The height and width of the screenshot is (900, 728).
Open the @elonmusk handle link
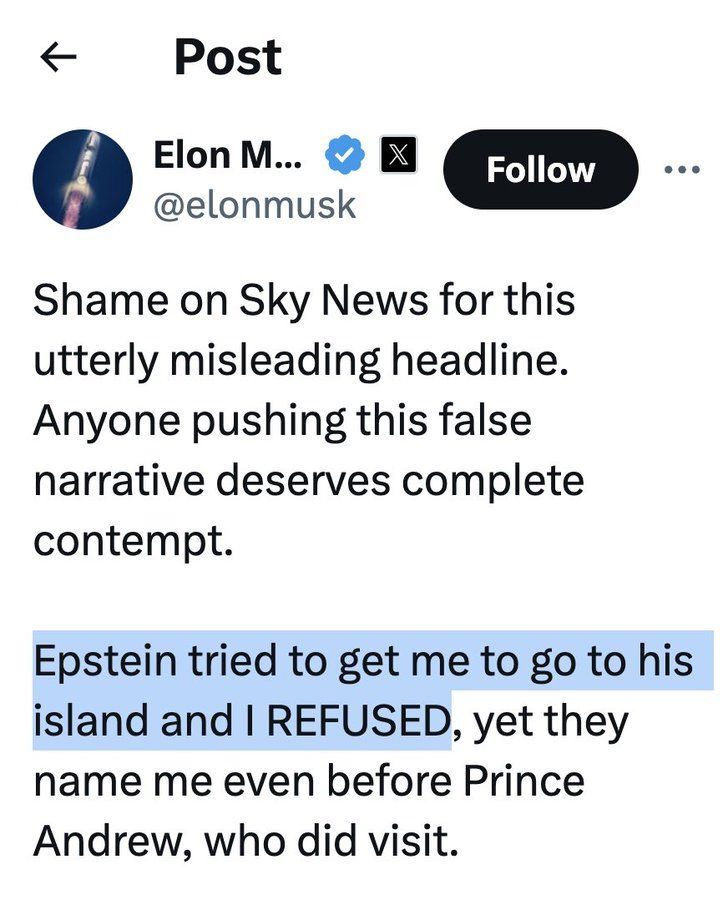(x=255, y=204)
